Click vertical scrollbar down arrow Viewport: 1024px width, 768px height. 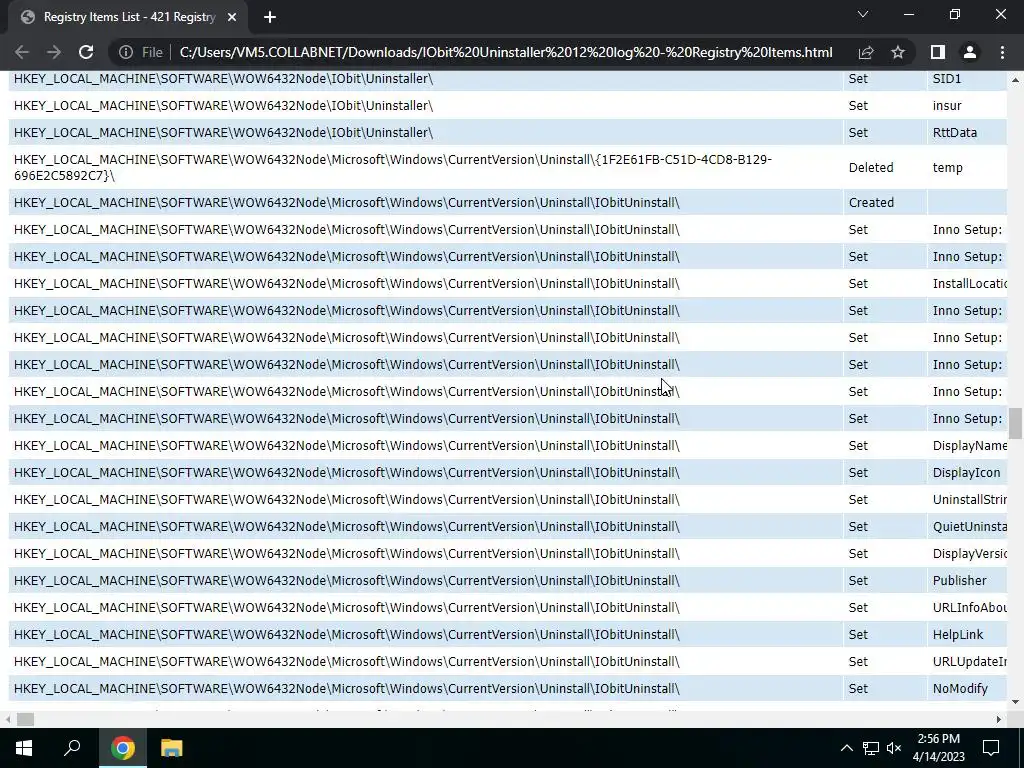point(1015,702)
